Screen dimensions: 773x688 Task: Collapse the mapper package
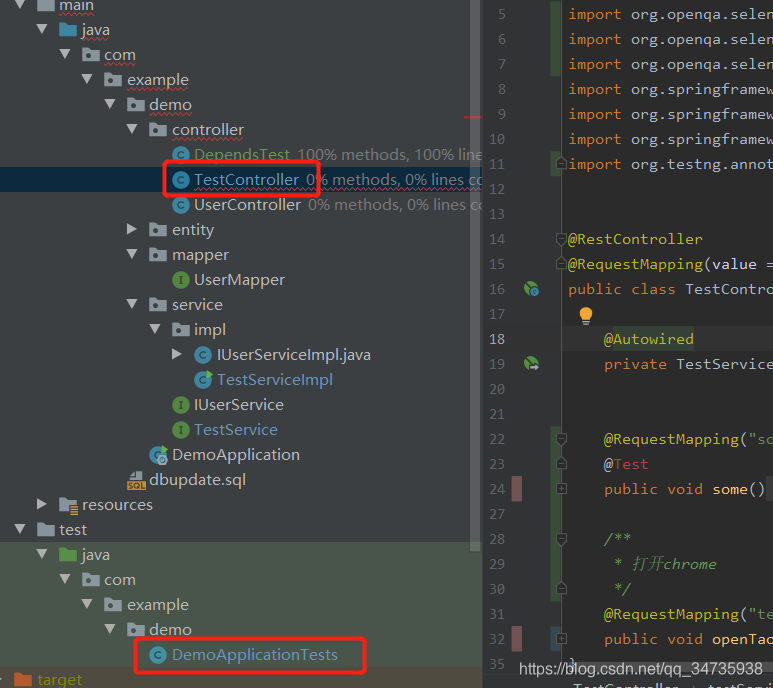point(132,254)
